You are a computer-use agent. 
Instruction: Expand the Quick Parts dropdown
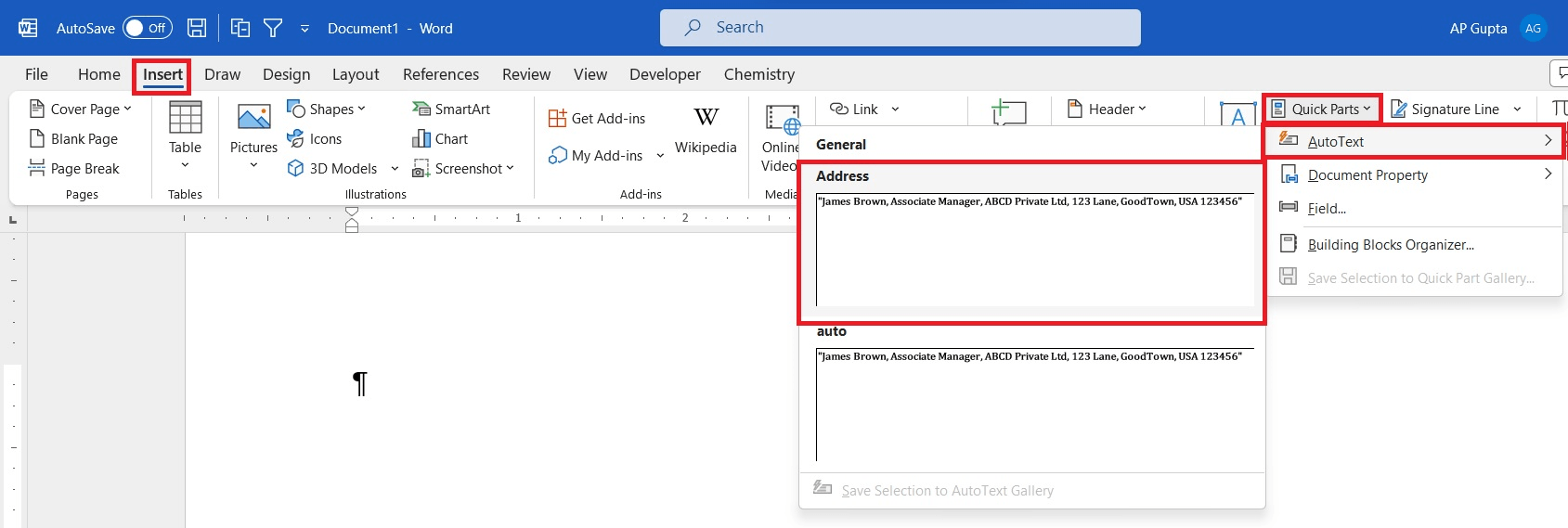[1321, 109]
